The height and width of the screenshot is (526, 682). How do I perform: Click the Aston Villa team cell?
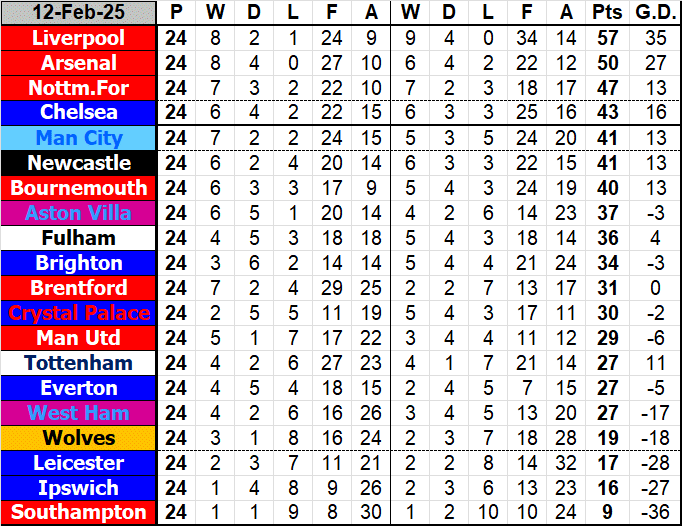tap(79, 213)
